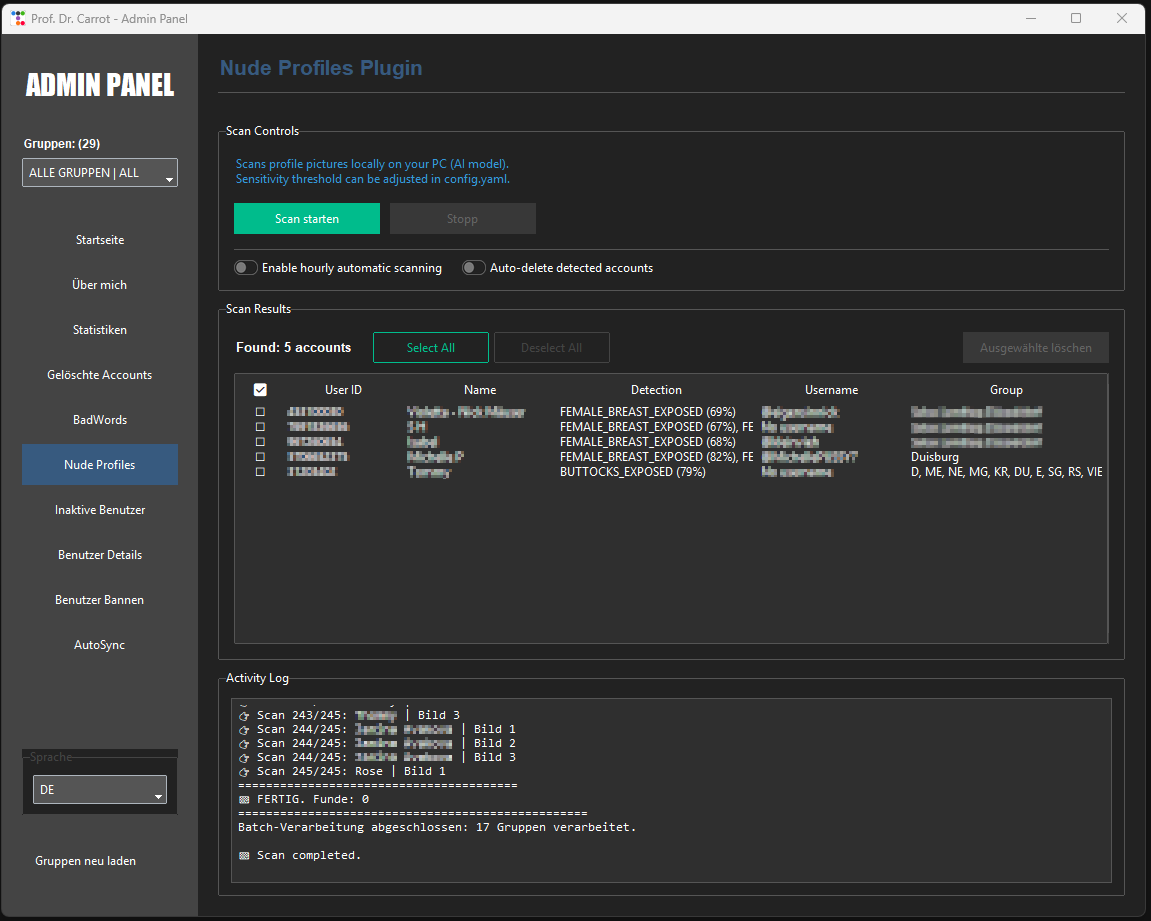Switch to Benutzer Bannen page
Image resolution: width=1151 pixels, height=921 pixels.
100,600
